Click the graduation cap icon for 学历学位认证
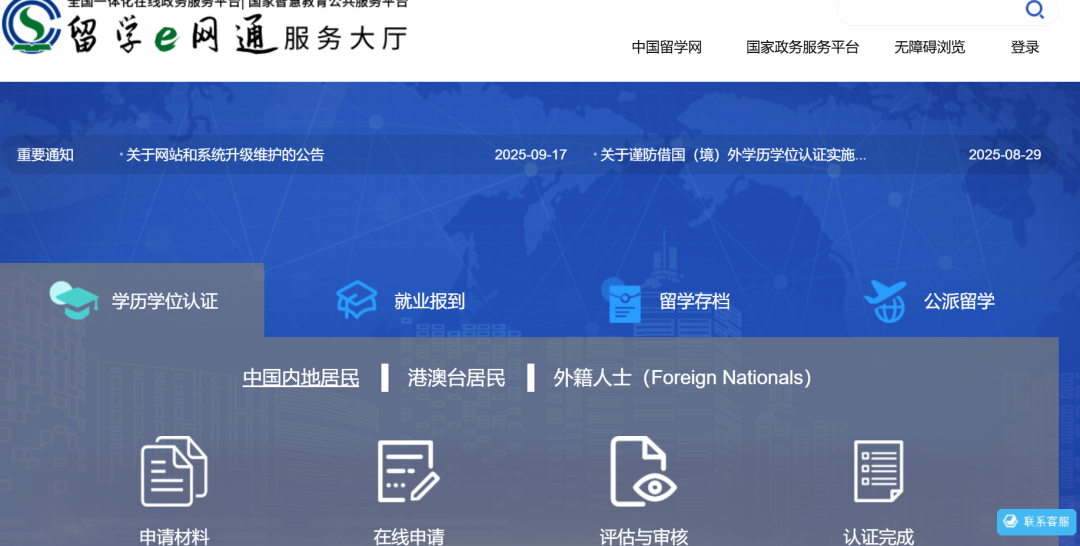The height and width of the screenshot is (546, 1080). coord(74,301)
